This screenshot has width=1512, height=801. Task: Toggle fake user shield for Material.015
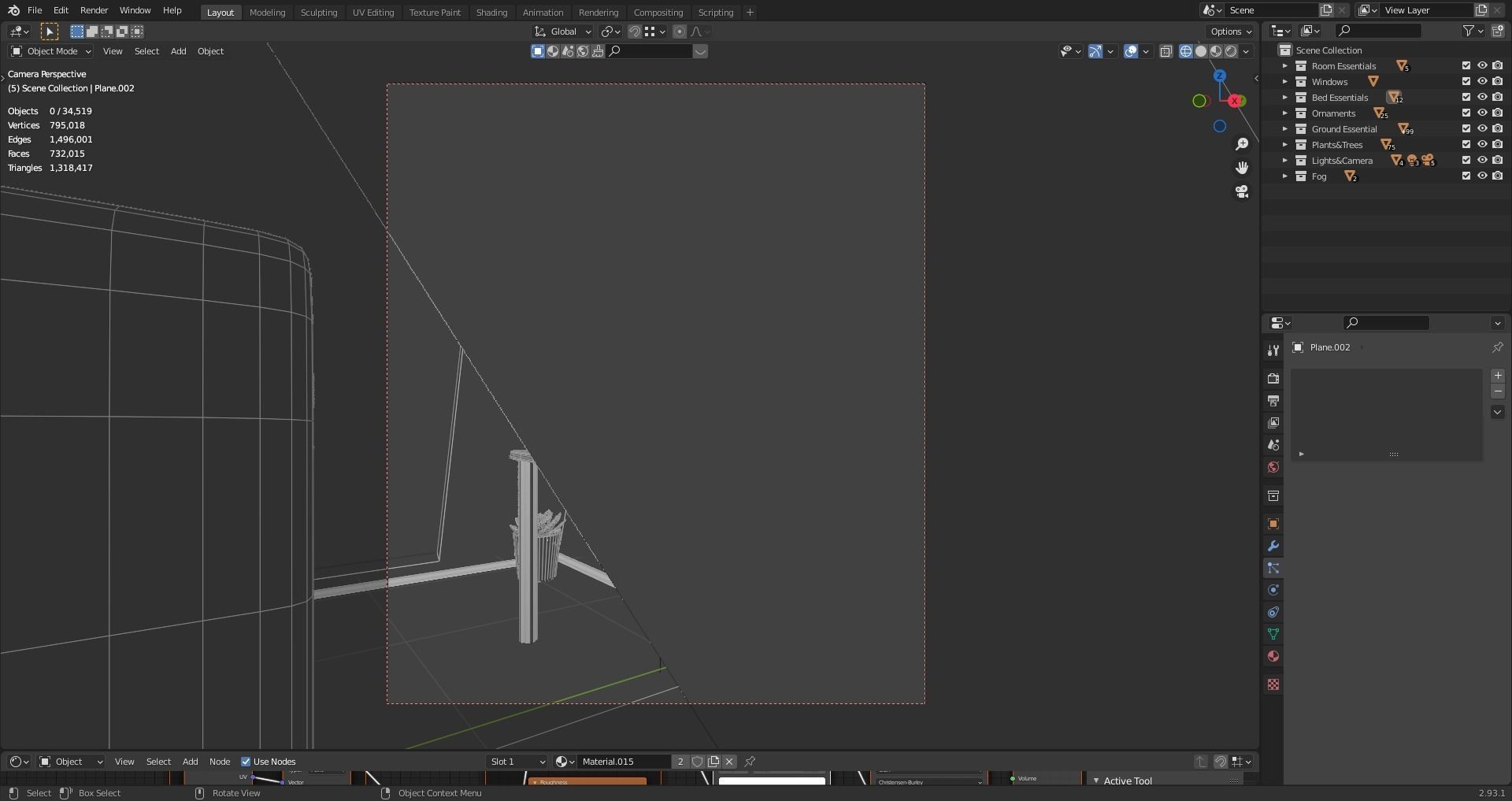point(697,762)
